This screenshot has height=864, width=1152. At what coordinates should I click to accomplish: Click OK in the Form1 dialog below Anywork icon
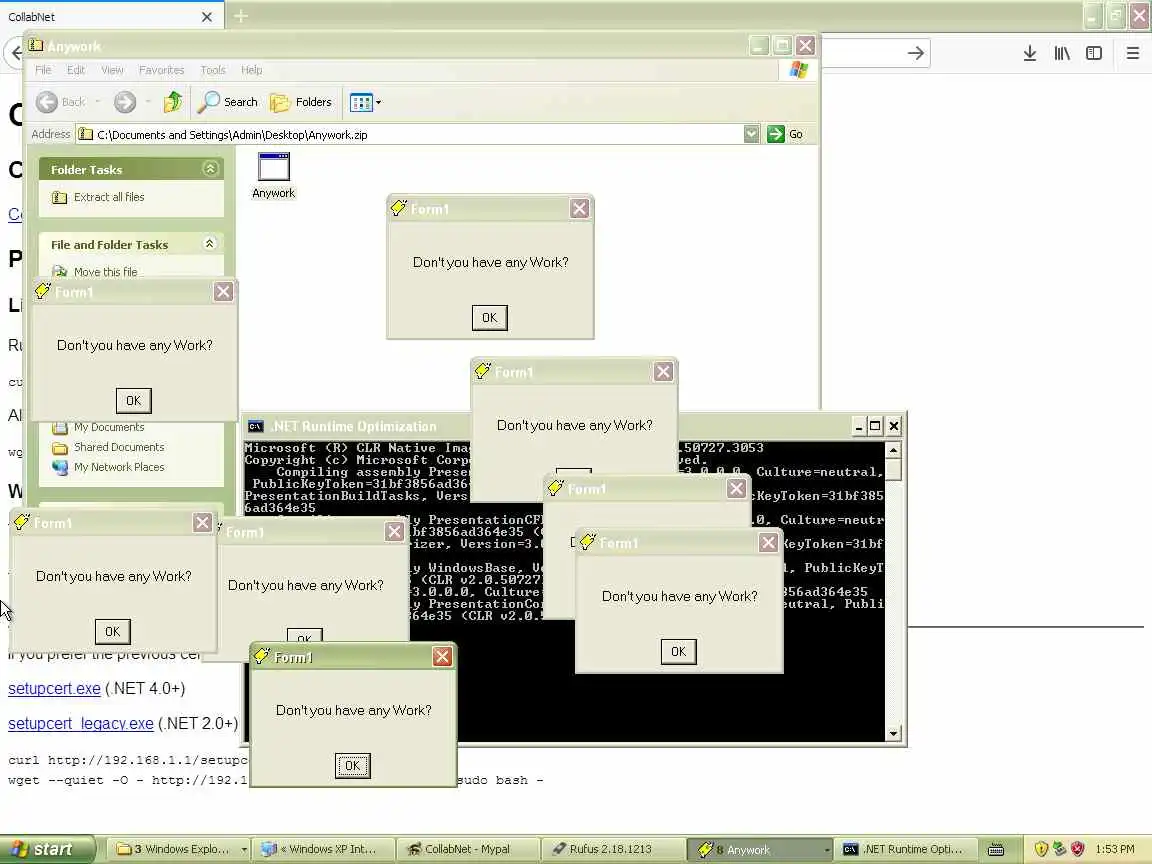489,317
